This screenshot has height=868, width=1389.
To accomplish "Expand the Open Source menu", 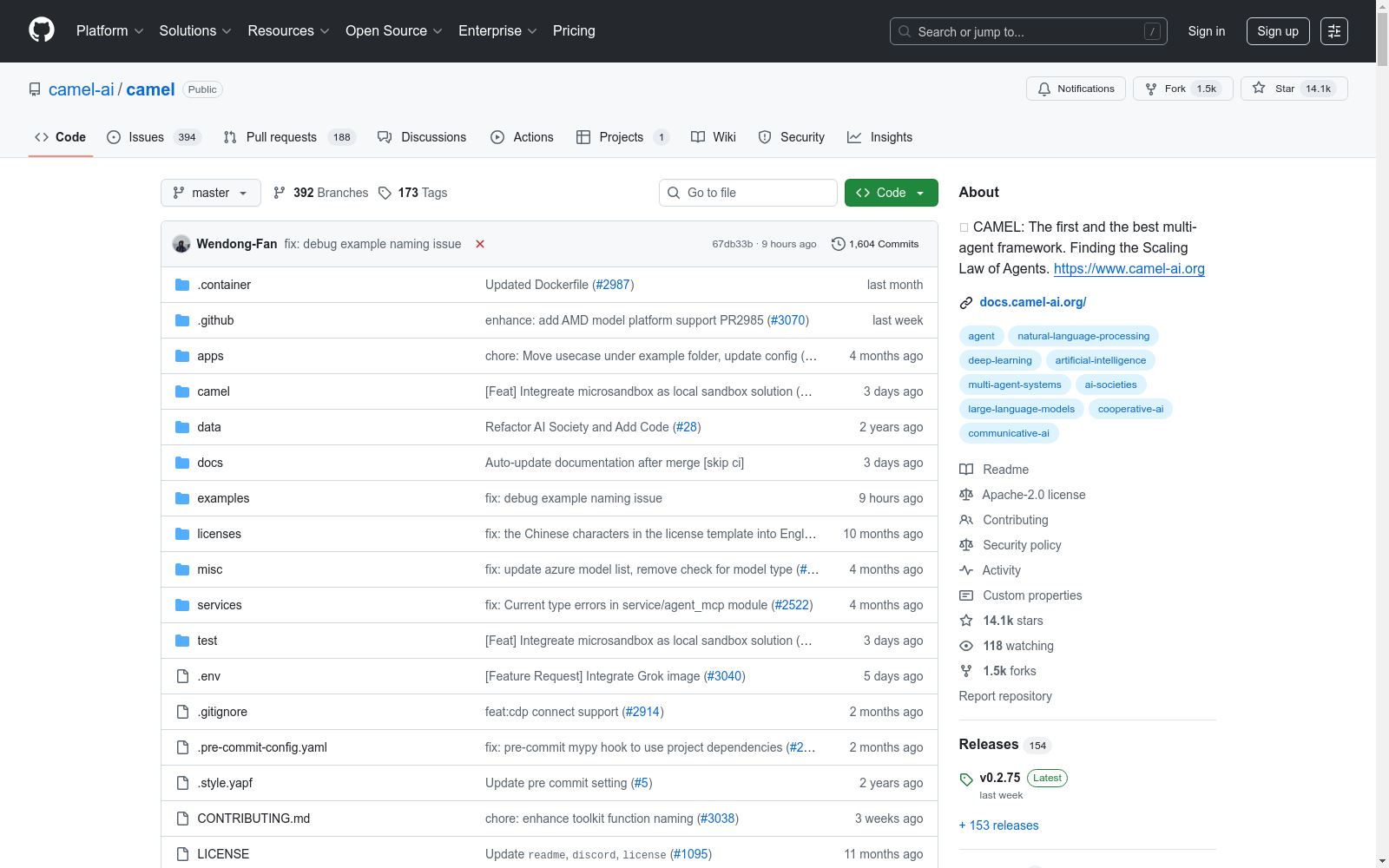I will (394, 30).
